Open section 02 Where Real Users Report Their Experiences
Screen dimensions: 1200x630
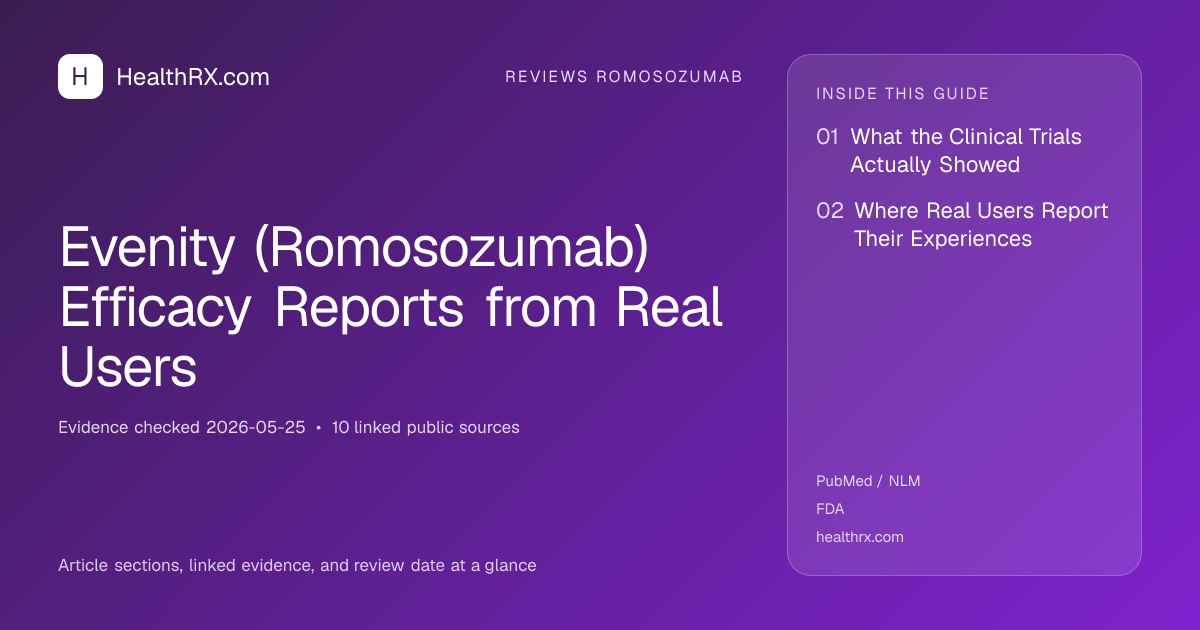pos(962,224)
